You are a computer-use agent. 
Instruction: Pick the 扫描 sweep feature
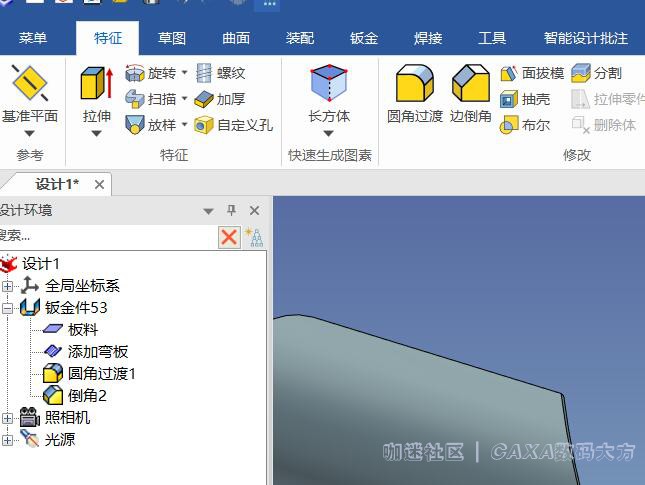pos(151,99)
